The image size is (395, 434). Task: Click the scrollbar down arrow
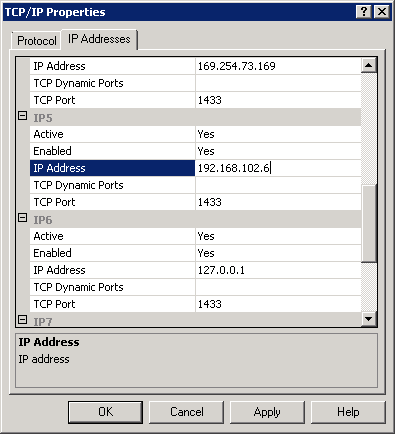pos(369,319)
